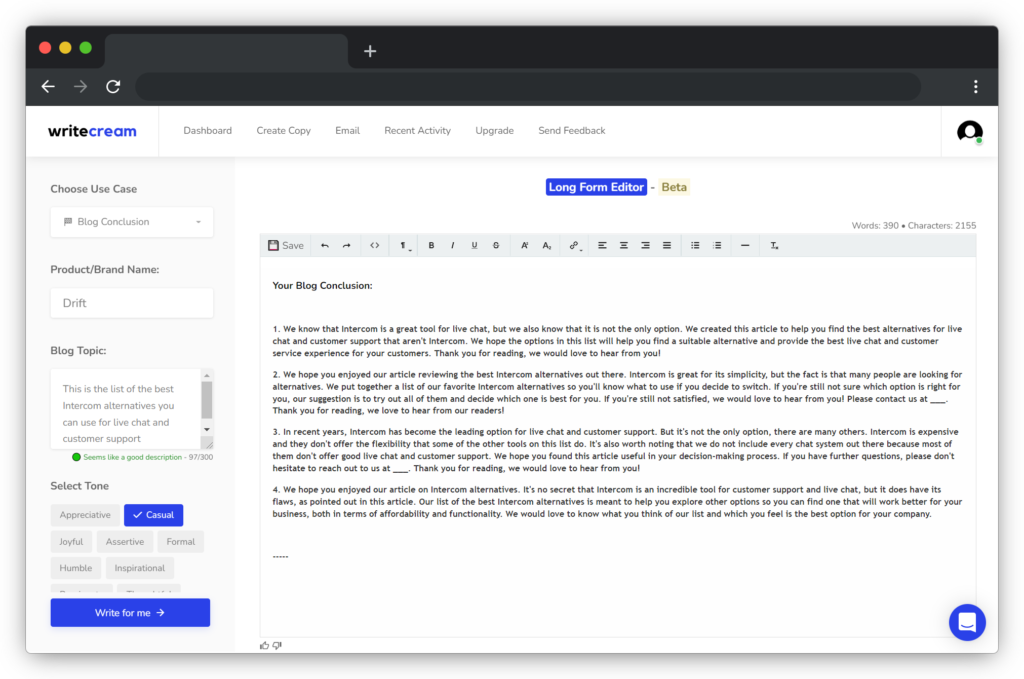Go to the Email section
Viewport: 1024px width, 679px height.
347,131
